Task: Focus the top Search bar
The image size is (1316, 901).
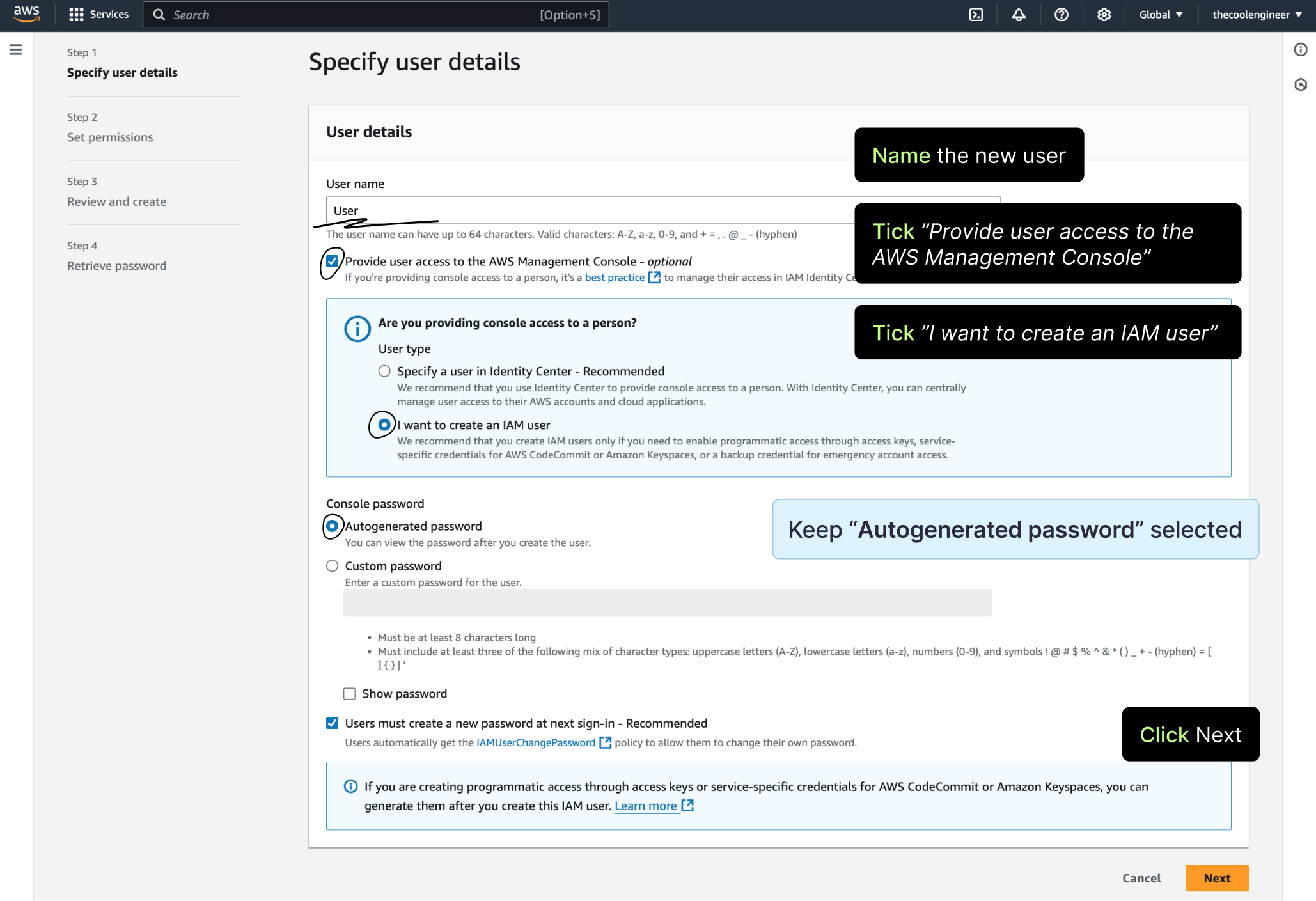Action: click(376, 15)
